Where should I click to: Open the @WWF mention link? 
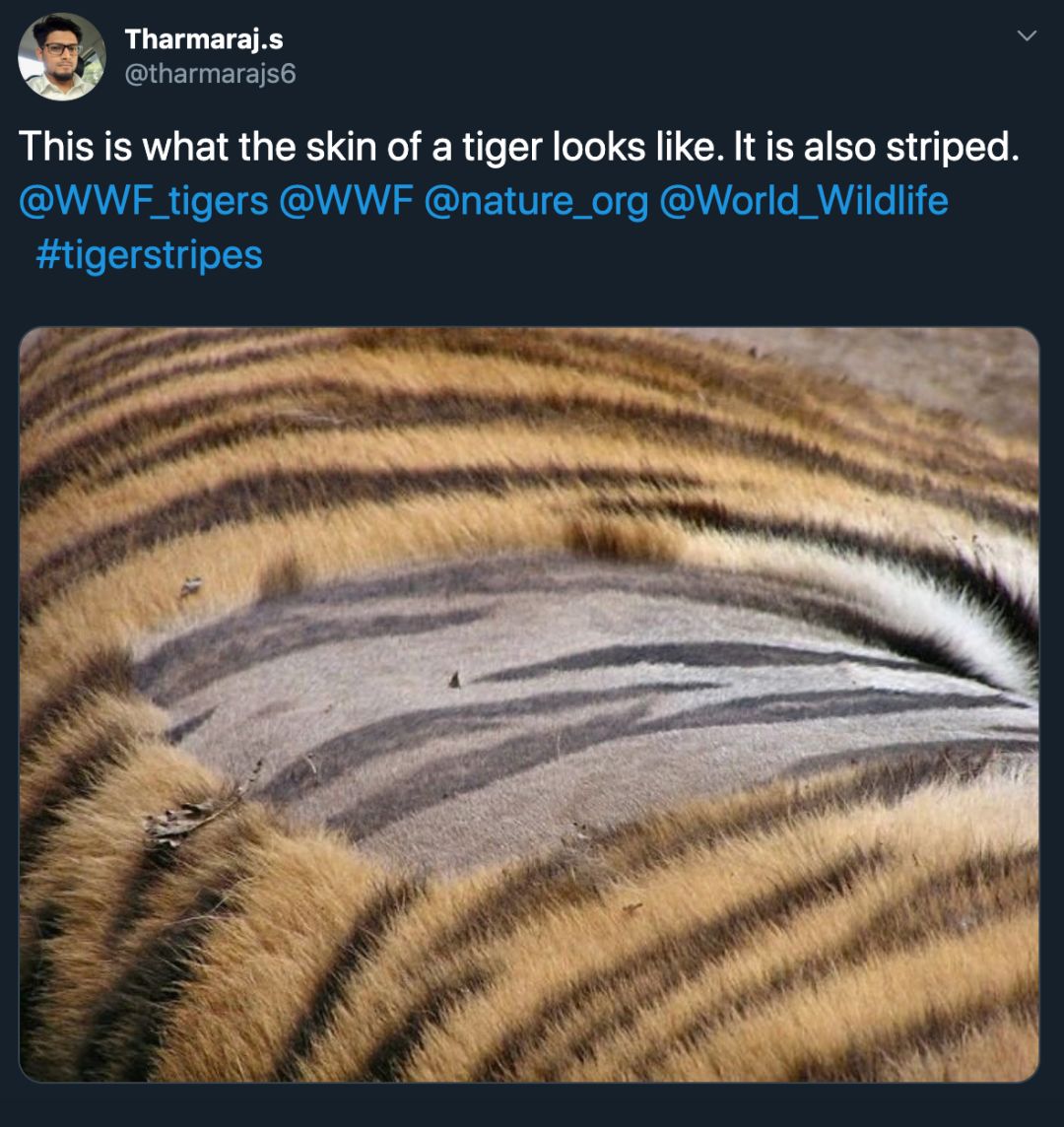point(346,201)
